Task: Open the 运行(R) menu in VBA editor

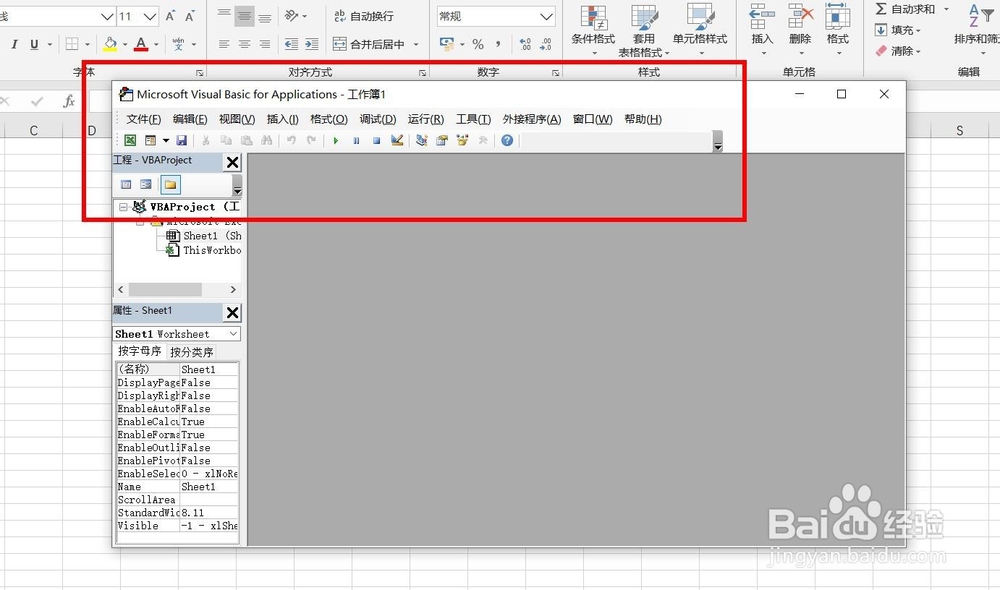Action: tap(425, 119)
